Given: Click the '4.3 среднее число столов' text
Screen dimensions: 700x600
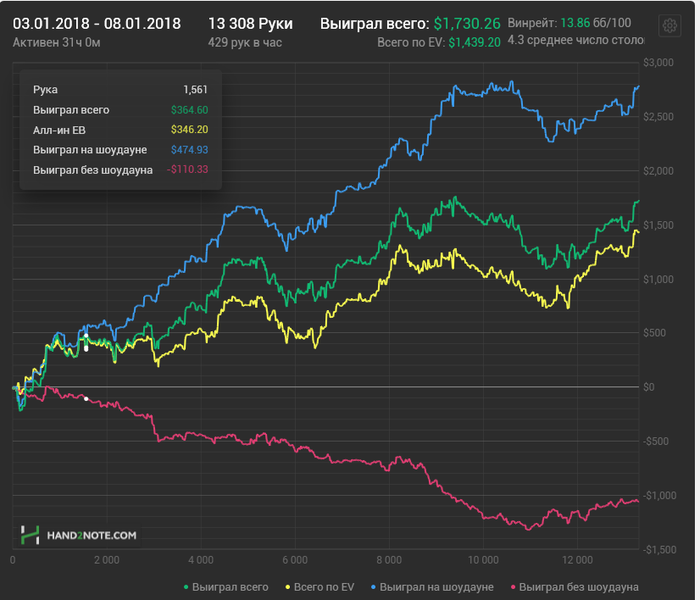Looking at the screenshot, I should [x=576, y=40].
